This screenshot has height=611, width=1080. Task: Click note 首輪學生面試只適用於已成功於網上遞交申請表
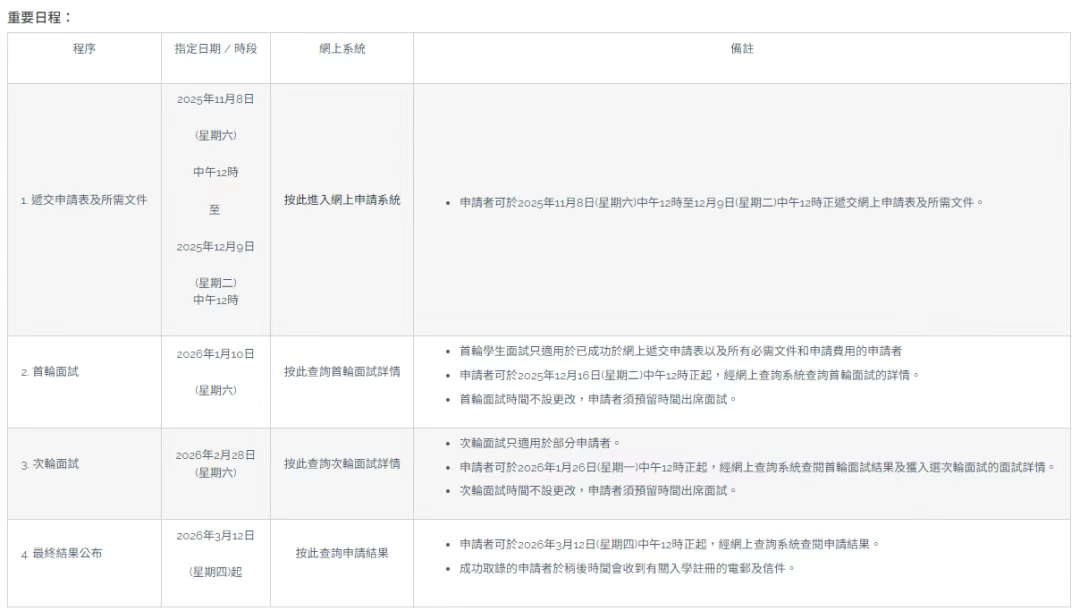(681, 351)
